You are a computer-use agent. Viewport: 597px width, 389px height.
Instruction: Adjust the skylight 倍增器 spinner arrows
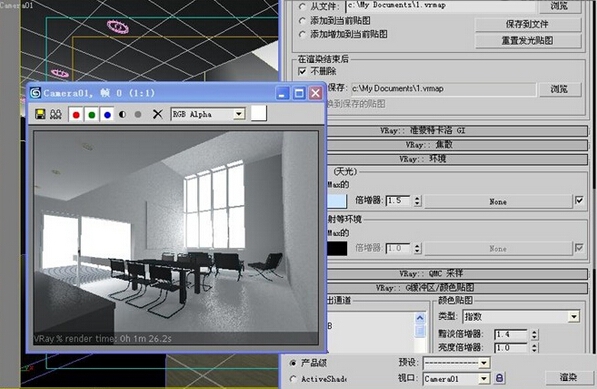tap(417, 201)
